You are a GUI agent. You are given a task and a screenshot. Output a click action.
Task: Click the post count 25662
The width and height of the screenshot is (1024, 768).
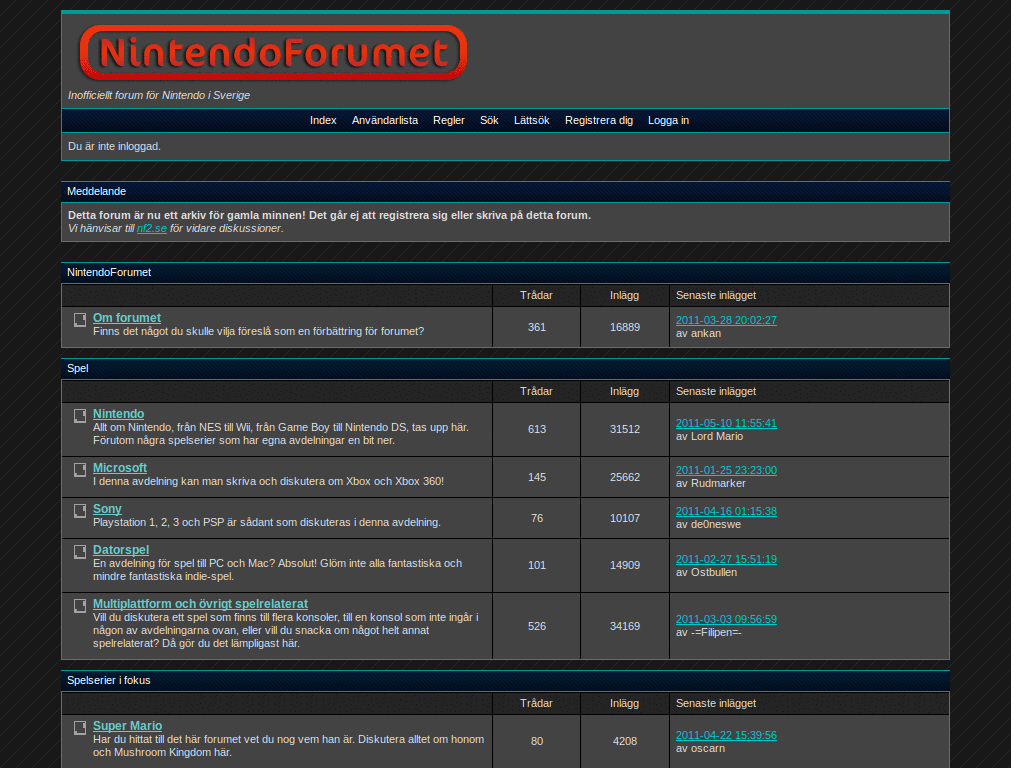pyautogui.click(x=625, y=477)
